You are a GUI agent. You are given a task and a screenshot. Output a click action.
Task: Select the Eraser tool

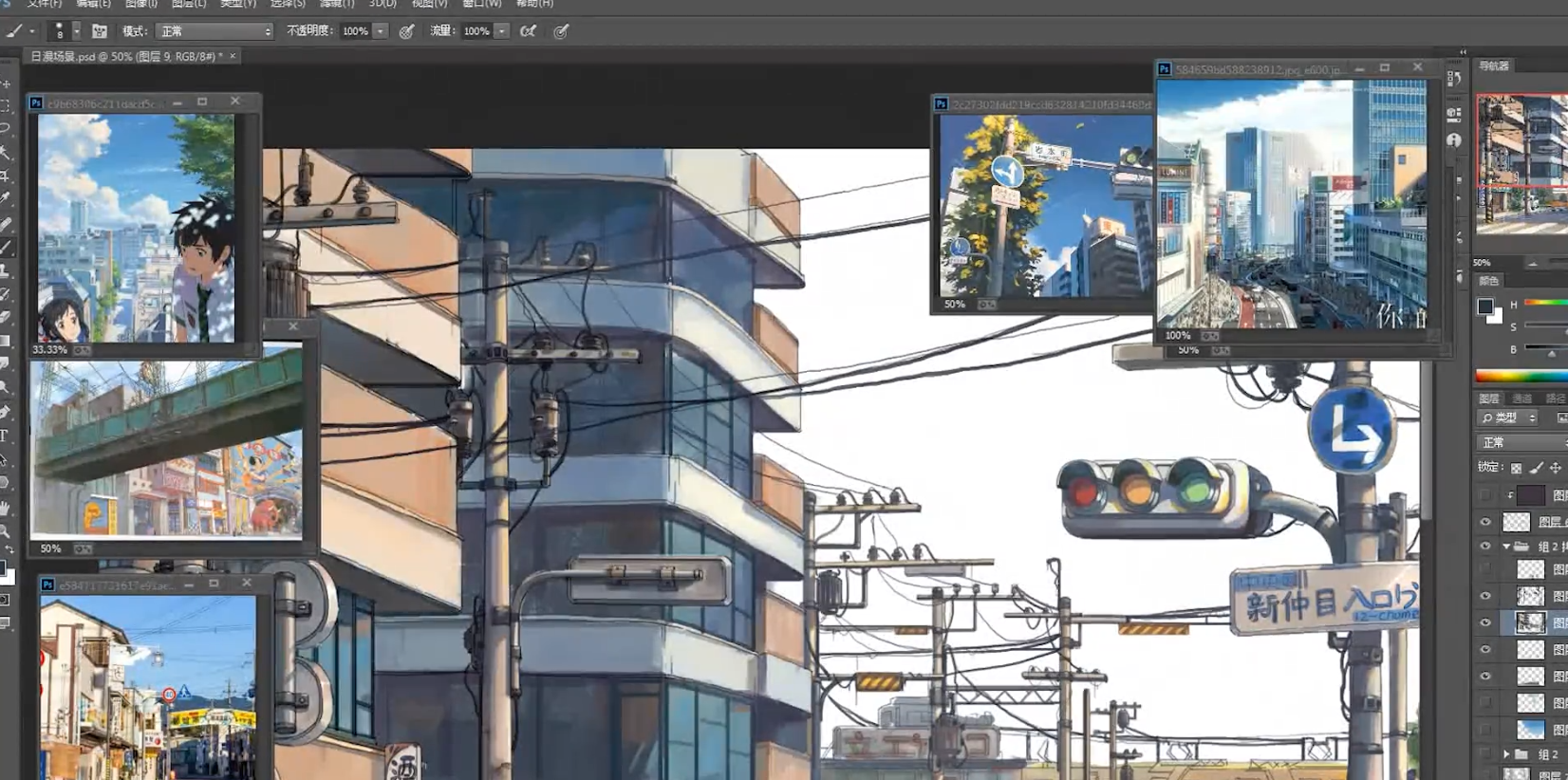pos(6,317)
